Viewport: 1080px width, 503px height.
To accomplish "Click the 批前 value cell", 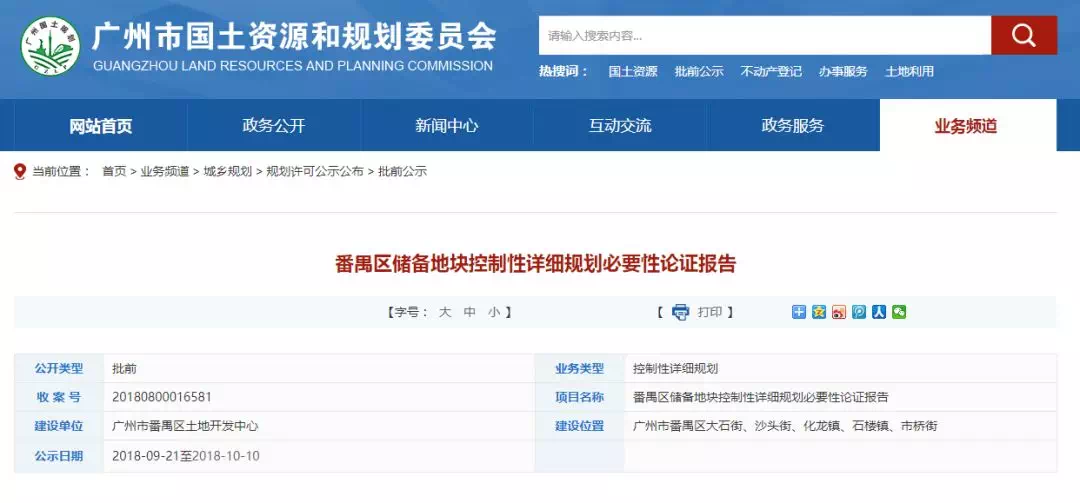I will 319,369.
